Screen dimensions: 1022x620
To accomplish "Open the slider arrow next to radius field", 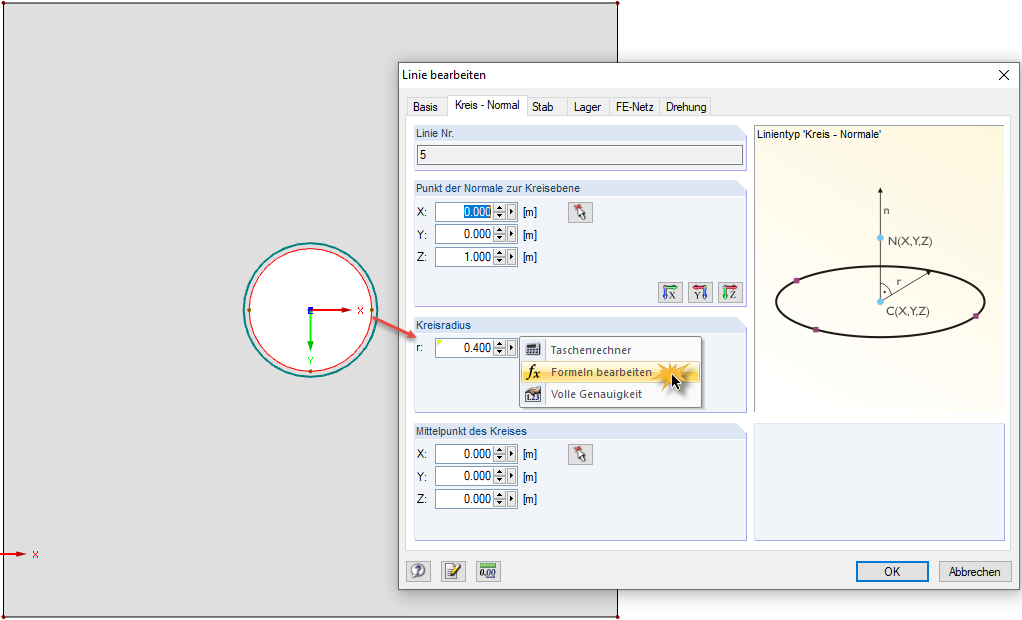I will 512,347.
